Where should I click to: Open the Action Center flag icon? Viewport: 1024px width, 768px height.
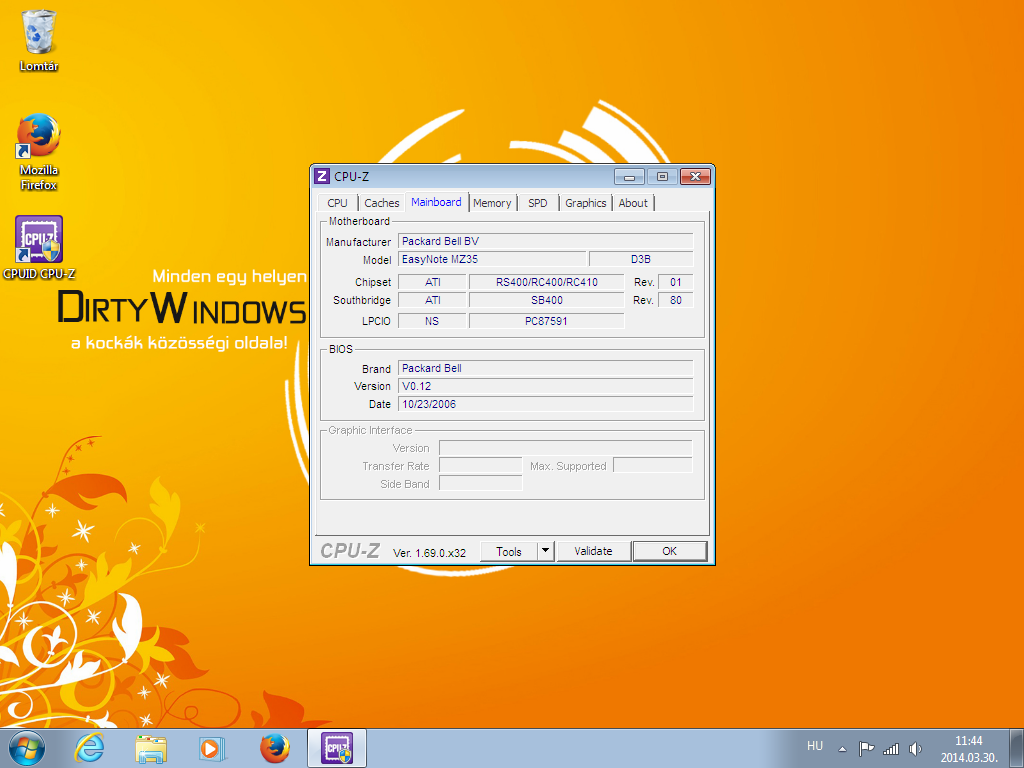866,748
